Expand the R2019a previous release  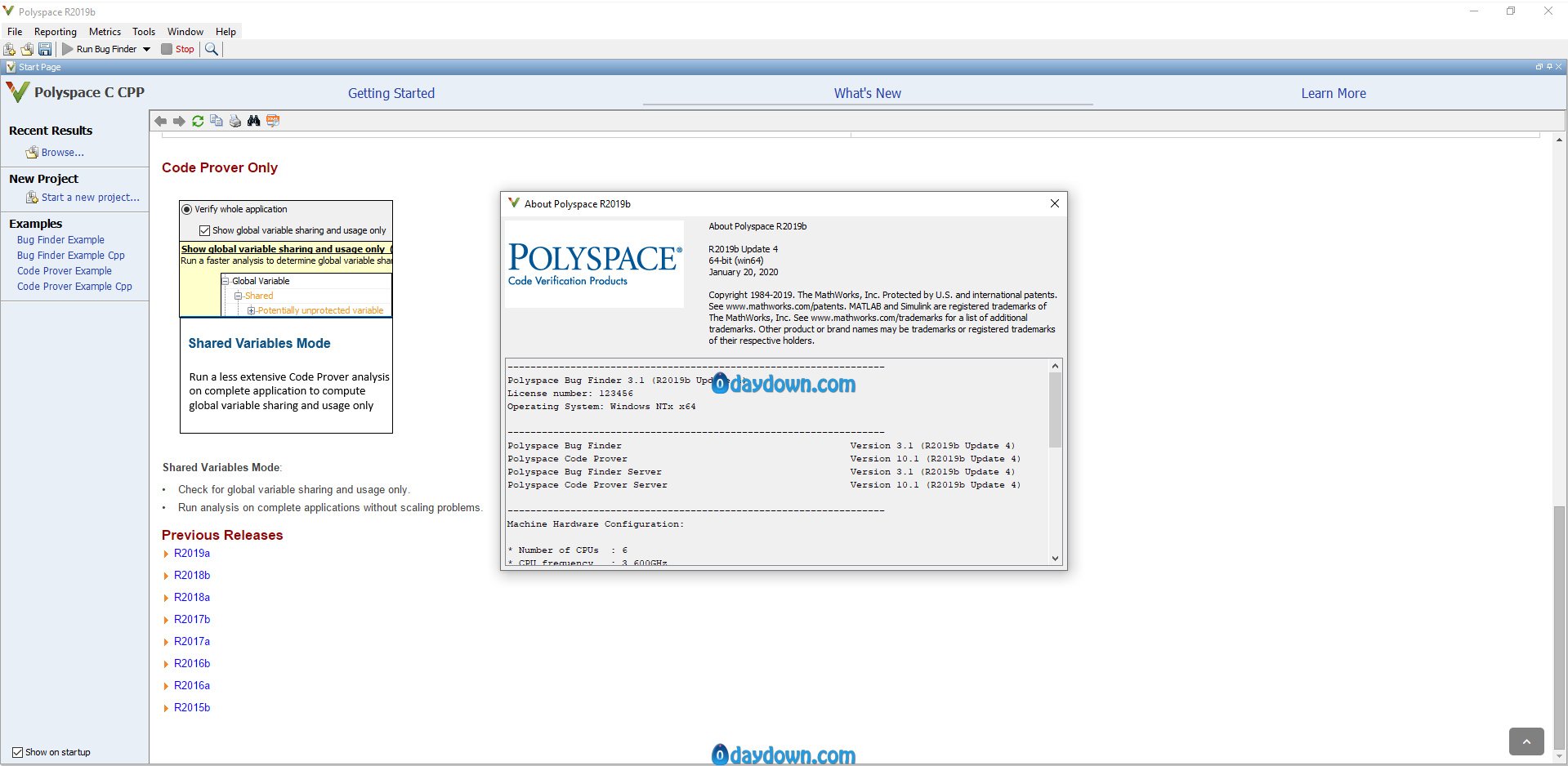166,554
